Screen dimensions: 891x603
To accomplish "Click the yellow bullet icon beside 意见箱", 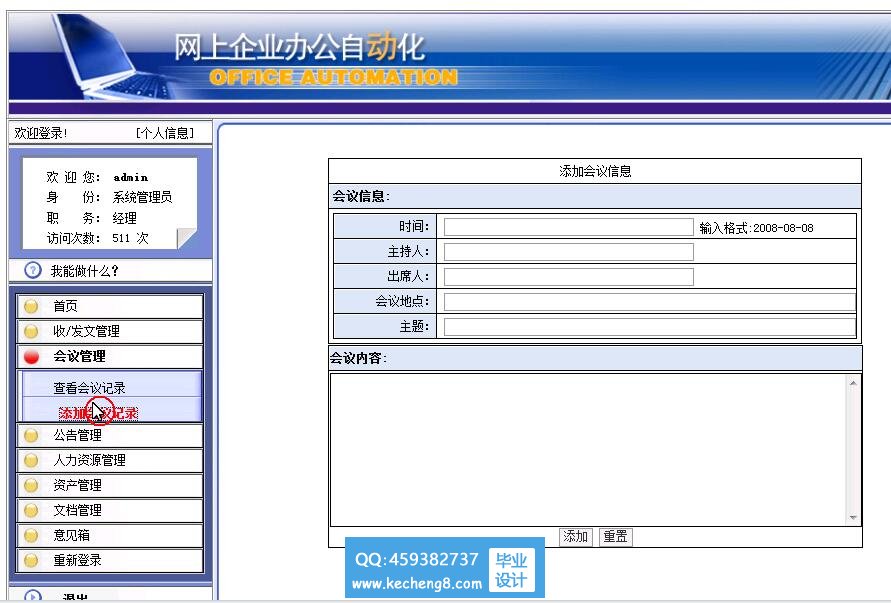I will coord(31,535).
